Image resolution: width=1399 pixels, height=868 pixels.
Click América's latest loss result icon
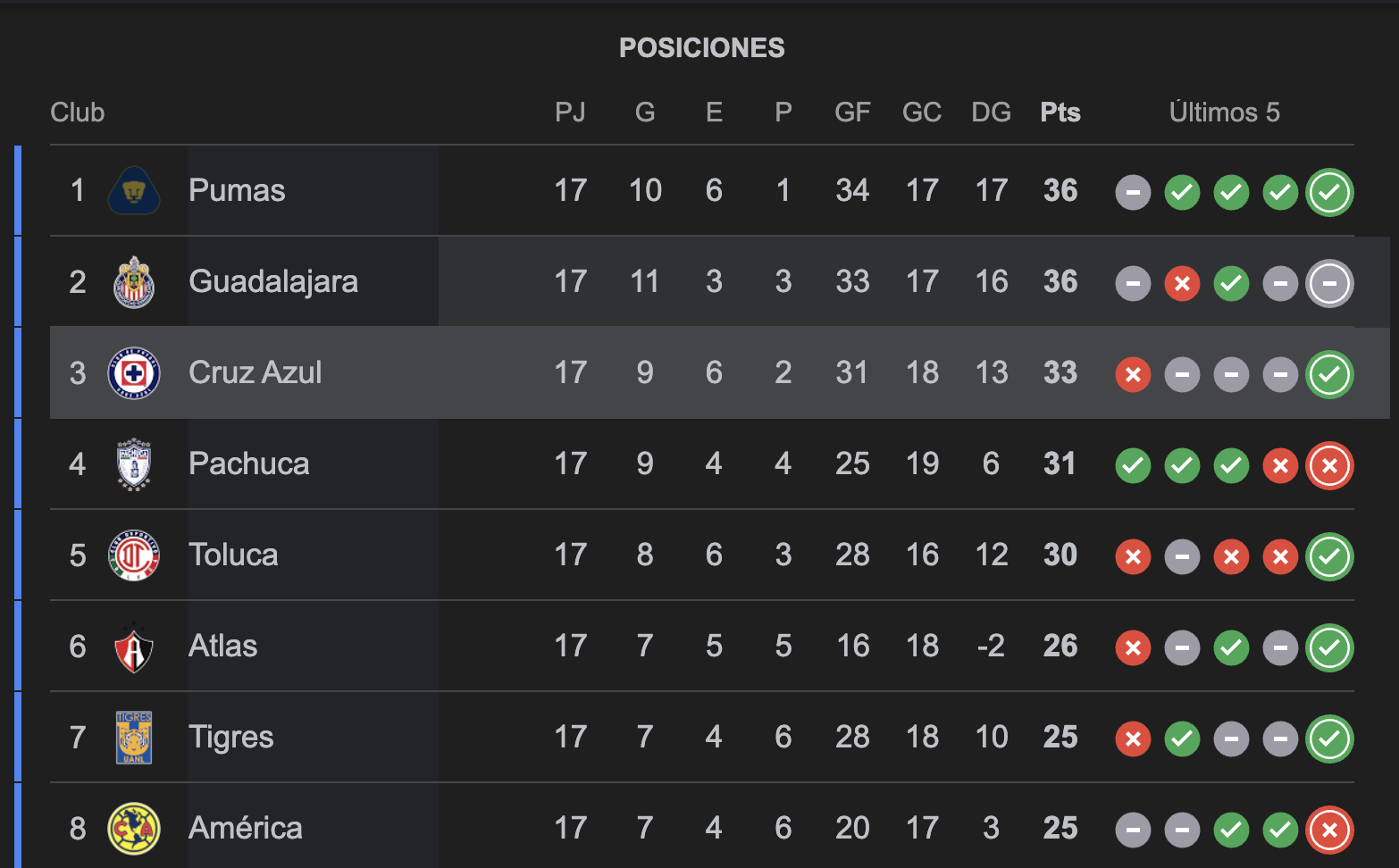pos(1329,830)
